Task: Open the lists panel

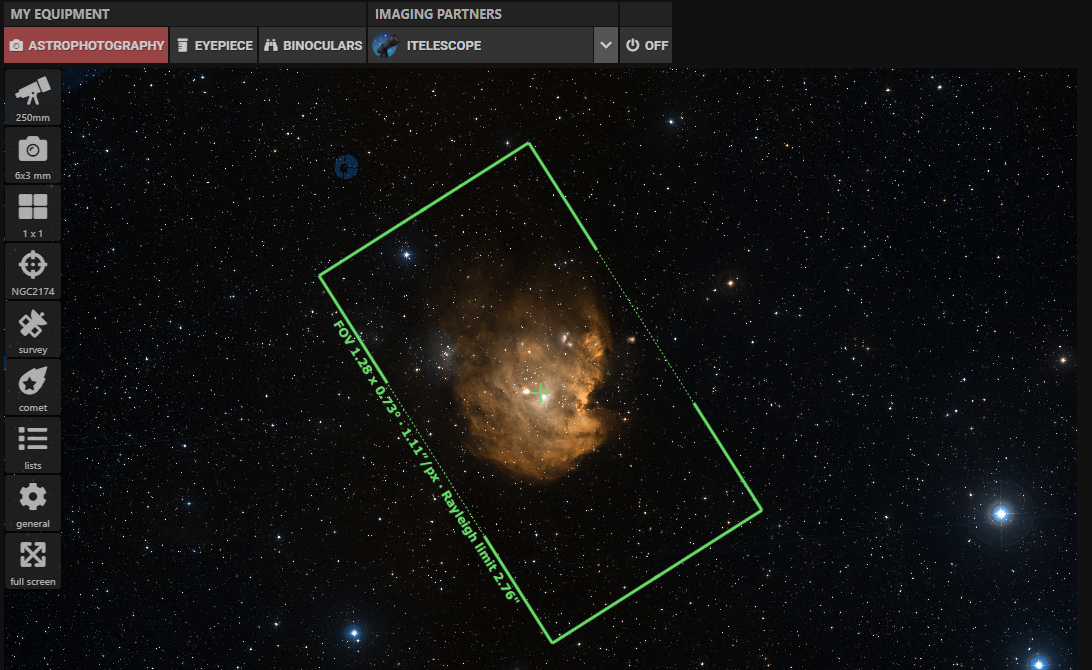Action: pos(33,446)
